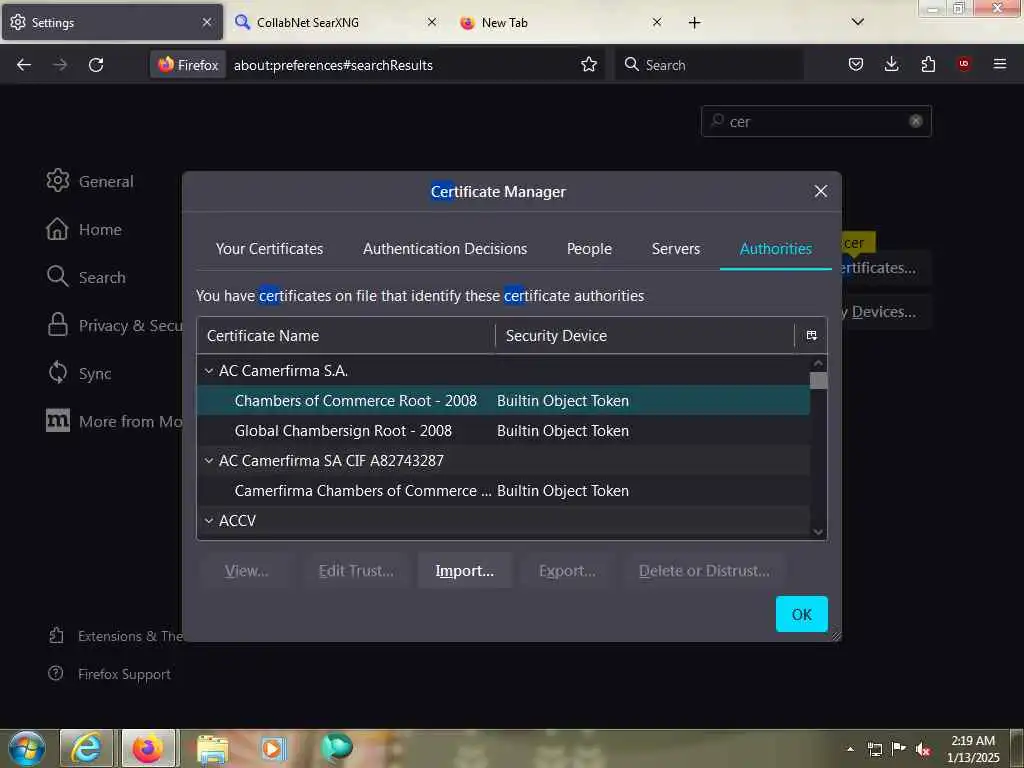This screenshot has height=768, width=1024.
Task: Open General settings category
Action: [x=89, y=181]
